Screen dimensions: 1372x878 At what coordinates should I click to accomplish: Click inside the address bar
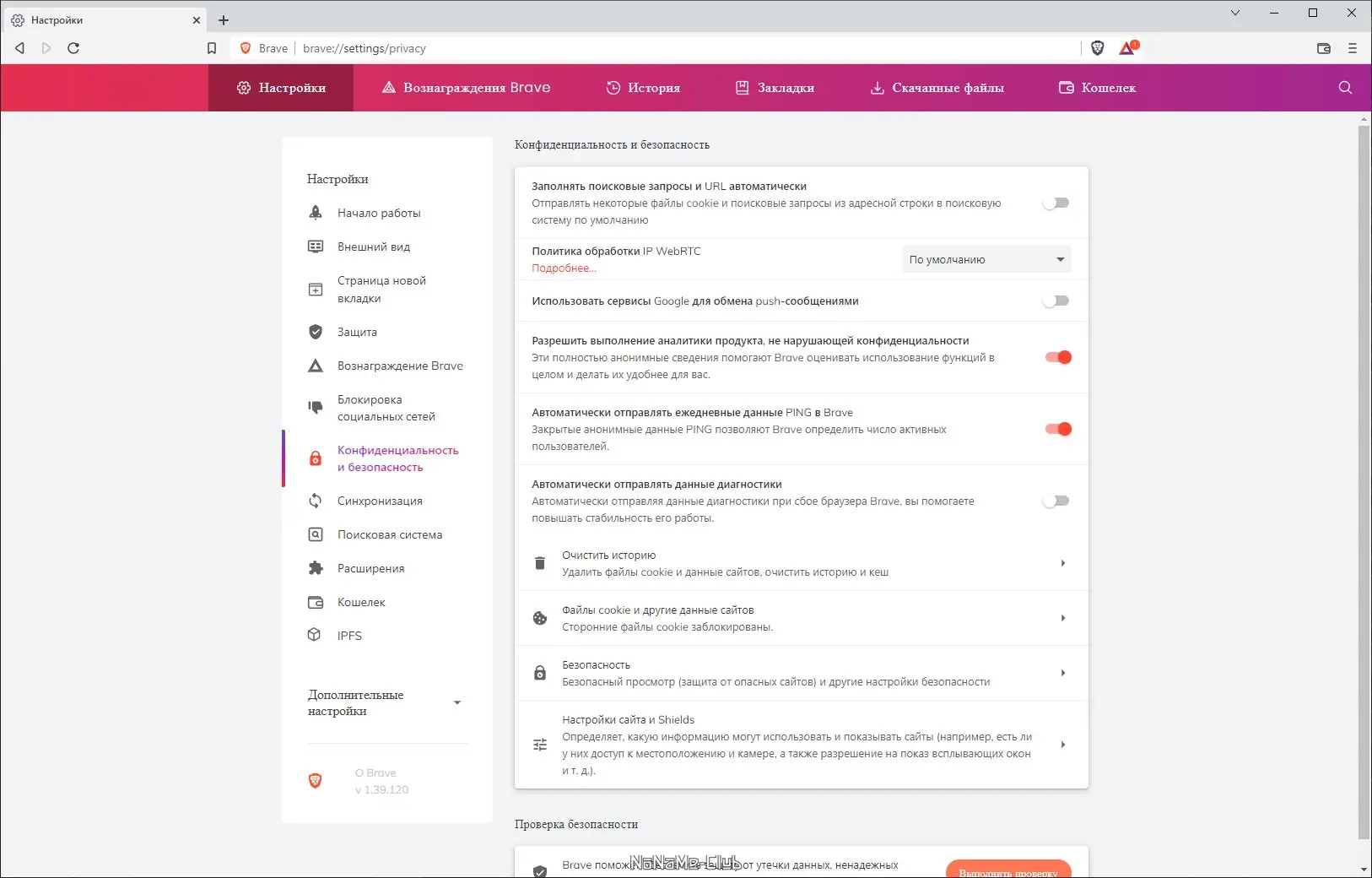pos(591,48)
